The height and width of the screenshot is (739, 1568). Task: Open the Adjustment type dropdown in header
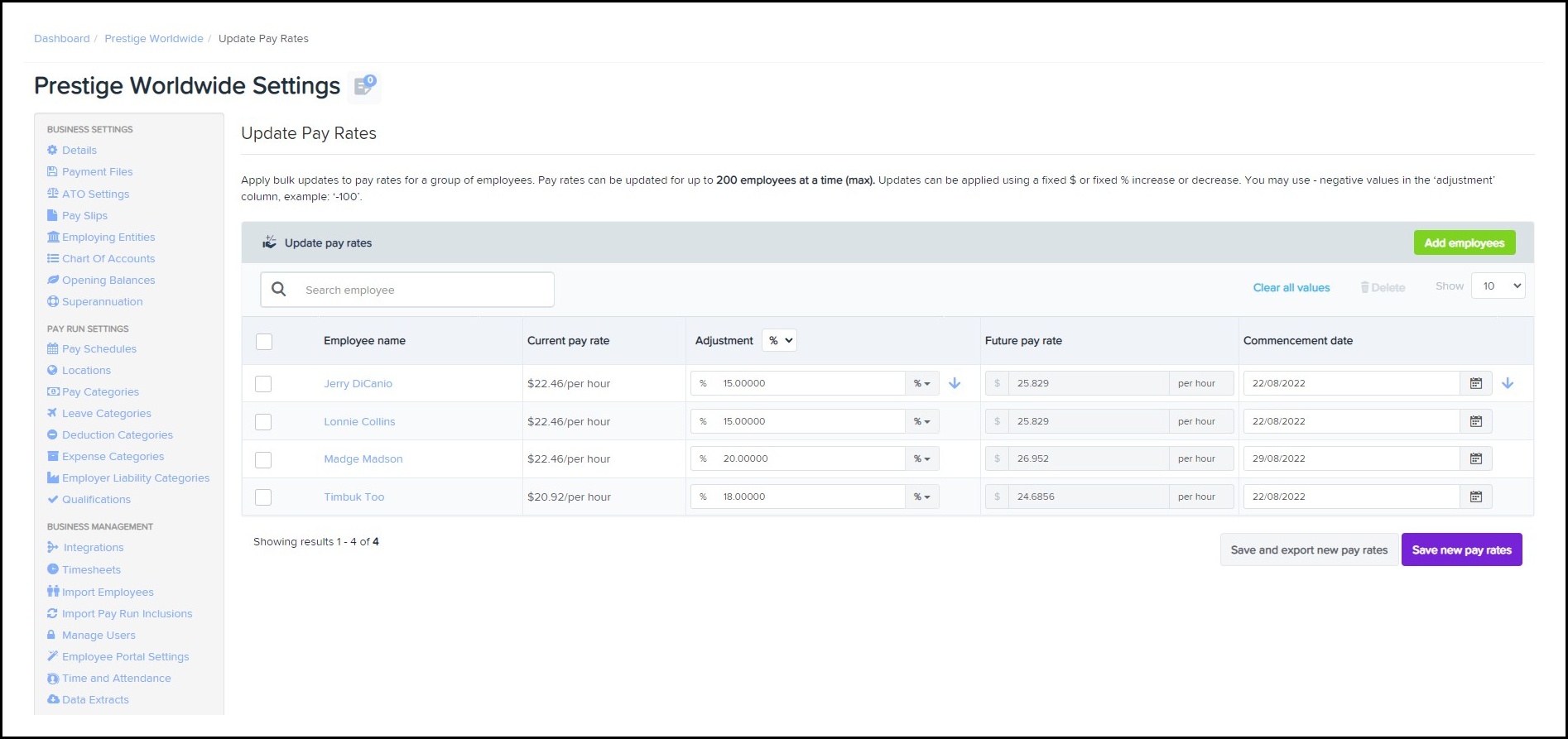tap(779, 340)
